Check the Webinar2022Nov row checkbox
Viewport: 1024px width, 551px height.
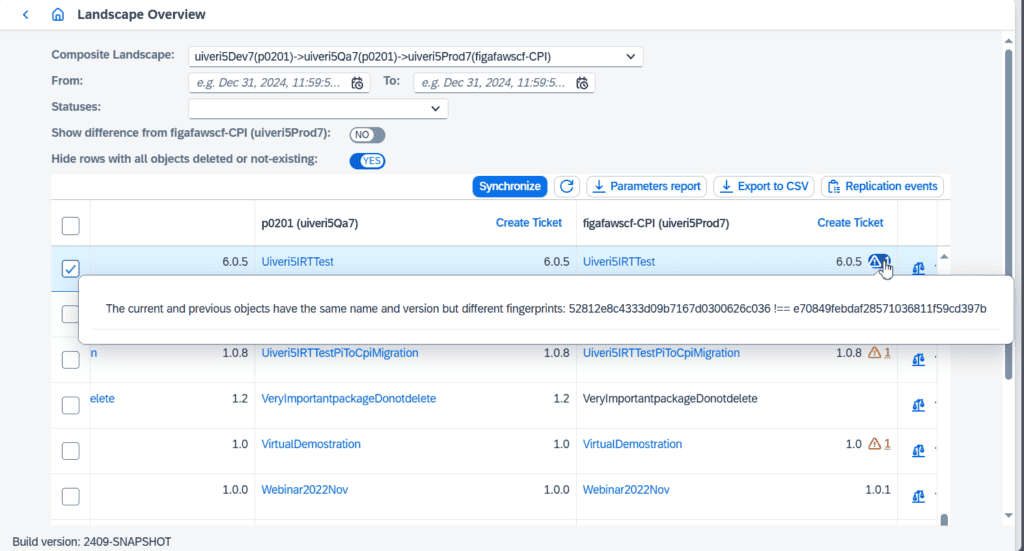(x=71, y=497)
